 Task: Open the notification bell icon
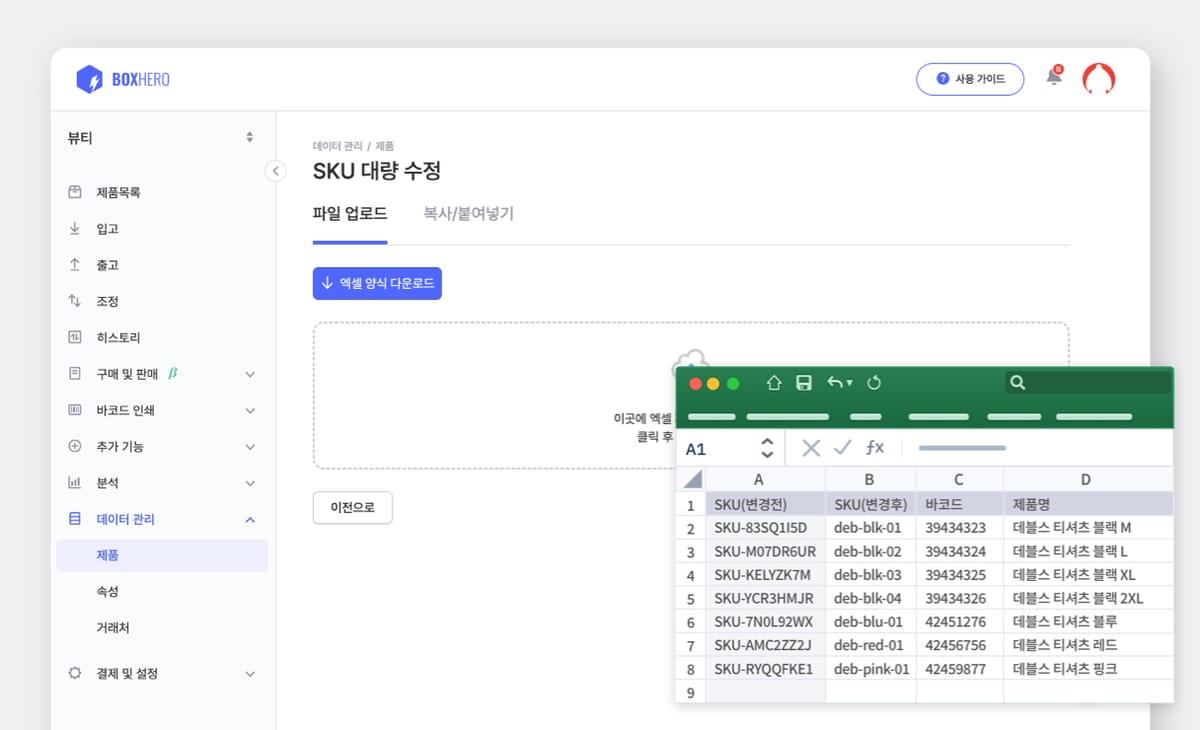click(x=1054, y=76)
